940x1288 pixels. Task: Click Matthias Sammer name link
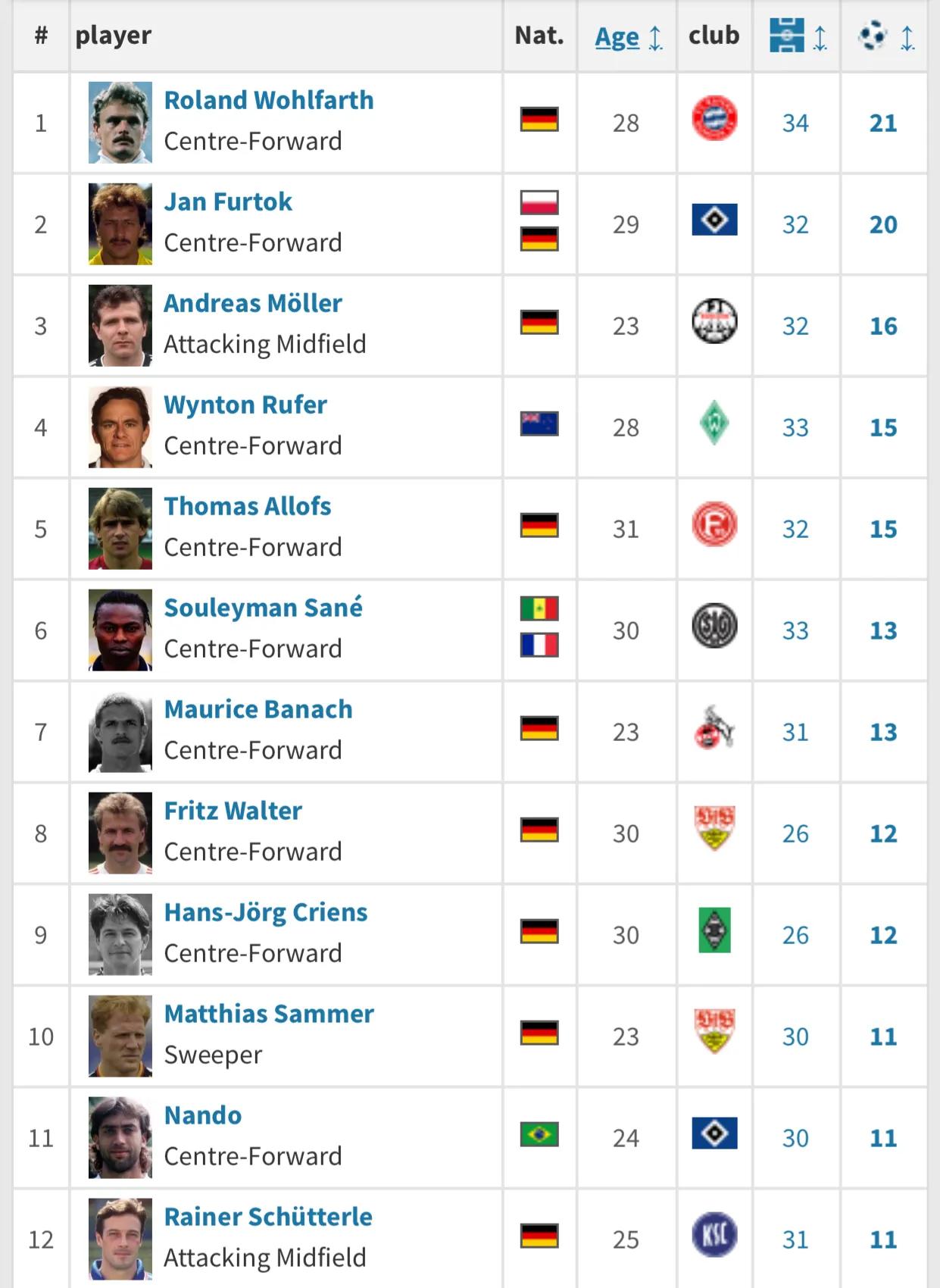pos(269,1014)
